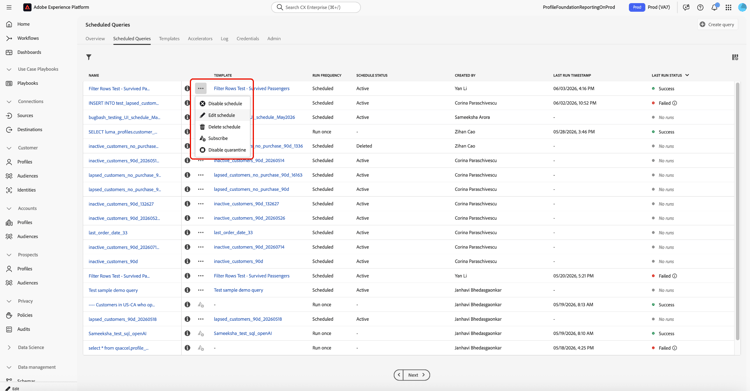Image resolution: width=750 pixels, height=391 pixels.
Task: Open Workflows in the sidebar
Action: pos(28,38)
